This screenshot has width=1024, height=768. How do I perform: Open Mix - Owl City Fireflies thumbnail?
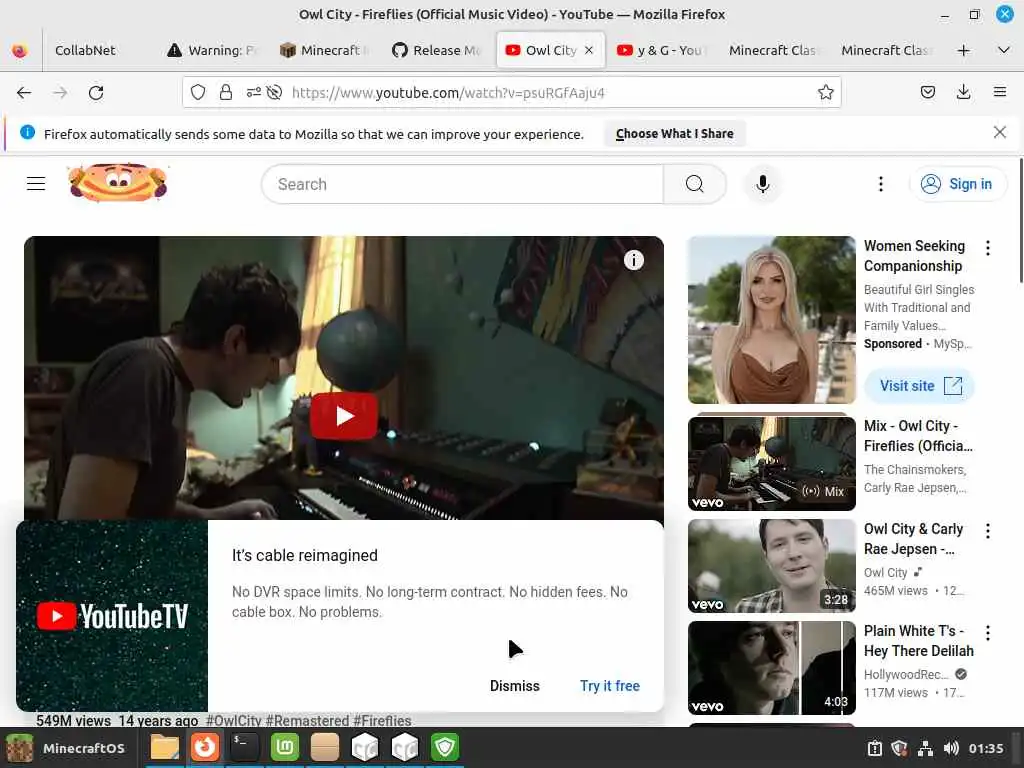771,463
